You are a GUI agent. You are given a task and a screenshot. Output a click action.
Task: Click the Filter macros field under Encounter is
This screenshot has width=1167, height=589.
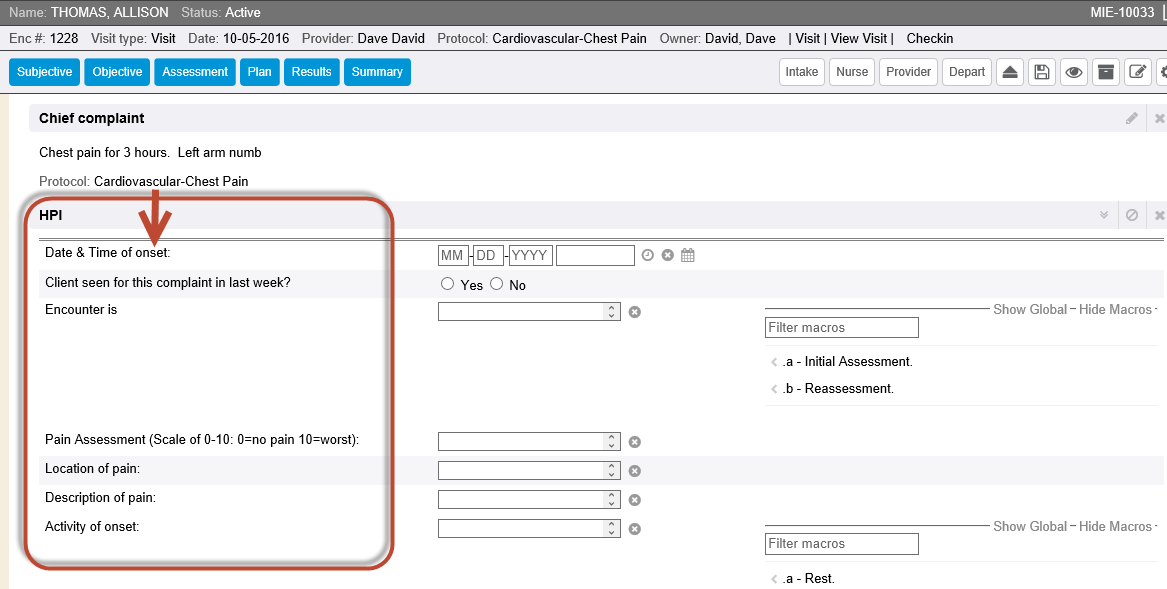pos(842,328)
